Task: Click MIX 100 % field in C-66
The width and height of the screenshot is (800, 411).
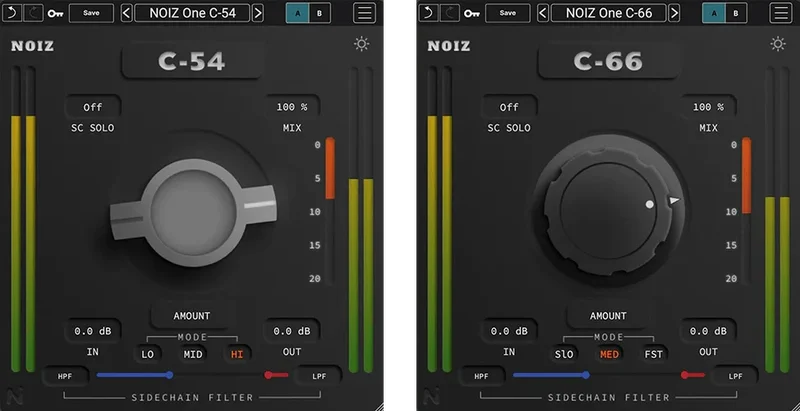Action: (x=709, y=107)
